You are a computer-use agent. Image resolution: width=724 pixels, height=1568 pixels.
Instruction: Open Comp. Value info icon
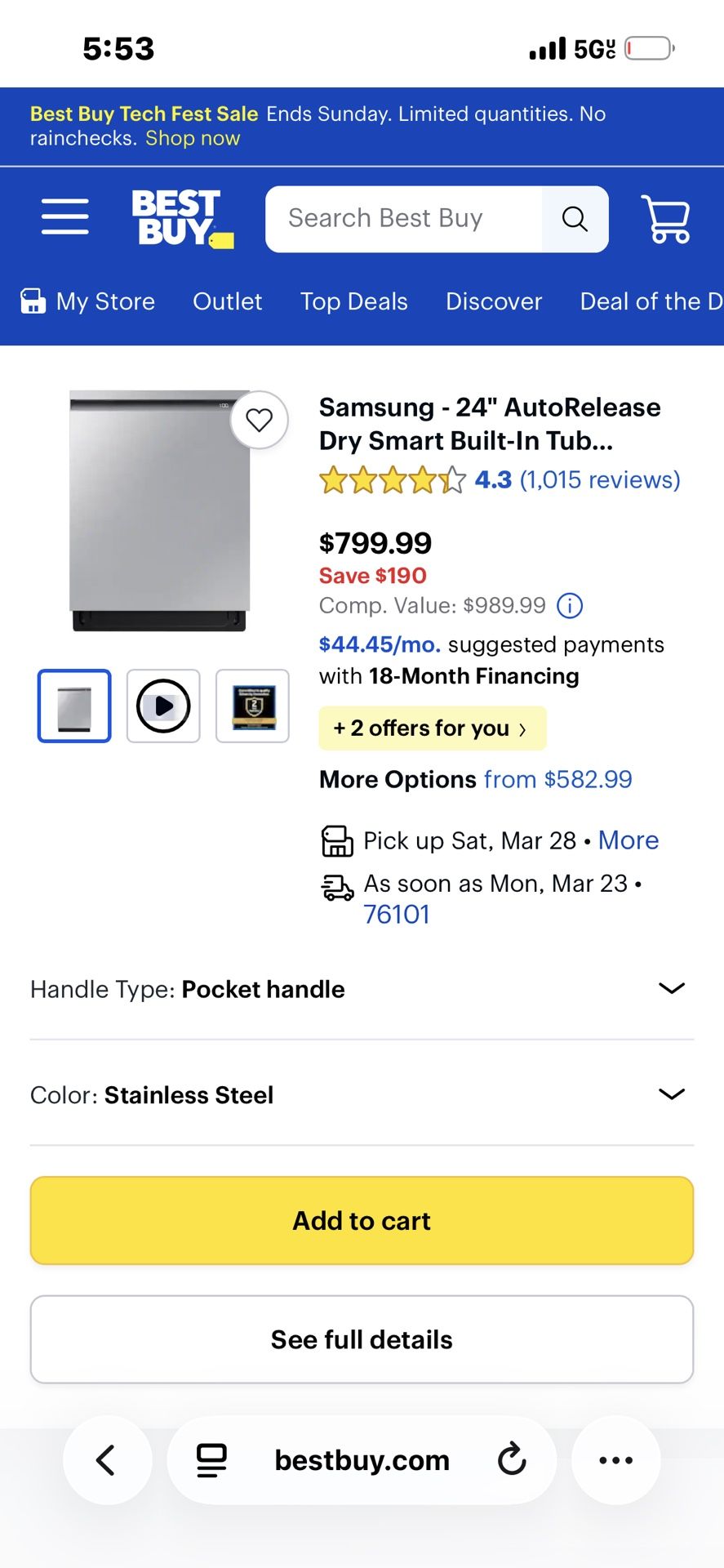pos(570,606)
